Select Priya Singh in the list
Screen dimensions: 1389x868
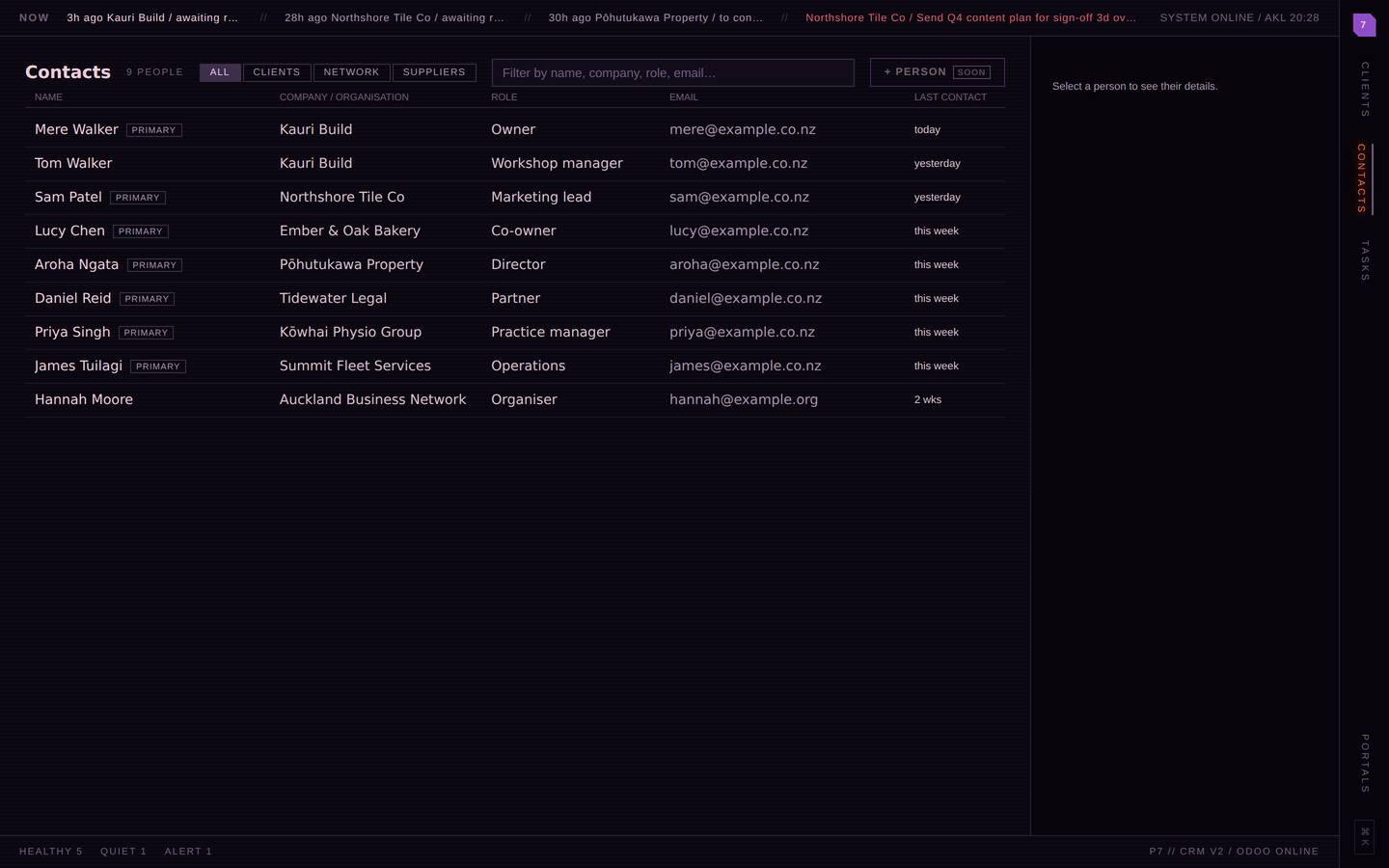click(515, 332)
